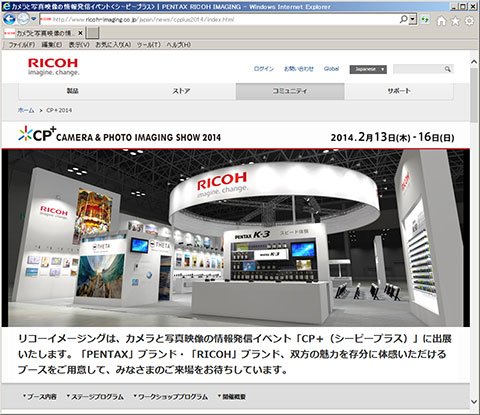Viewport: 480px width, 415px height.
Task: Click the browser Back arrow button
Action: coord(9,19)
